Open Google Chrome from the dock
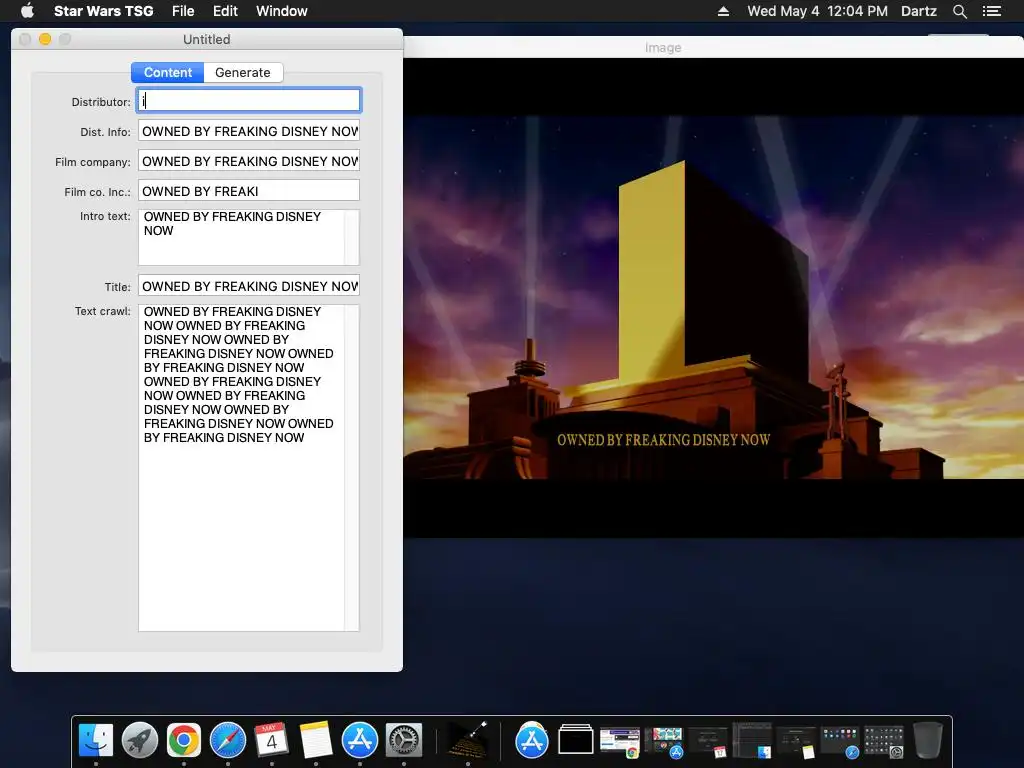 (184, 741)
